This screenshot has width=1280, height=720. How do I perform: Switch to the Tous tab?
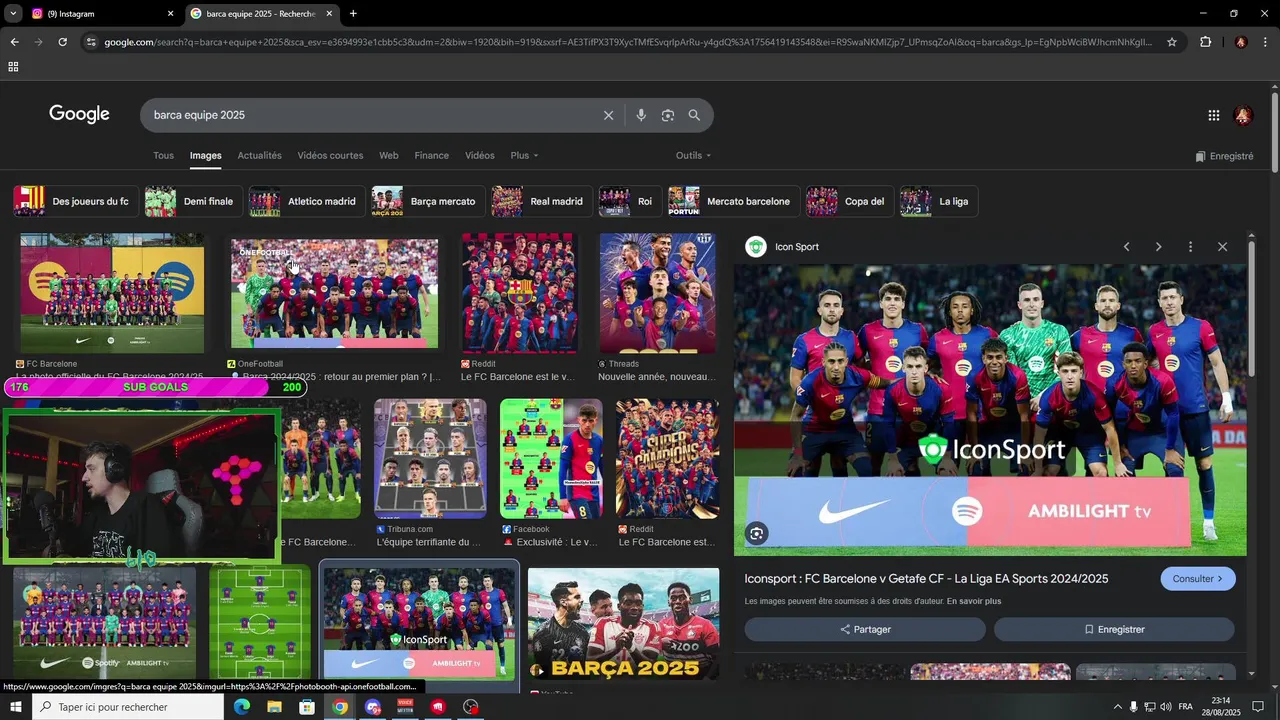point(163,156)
